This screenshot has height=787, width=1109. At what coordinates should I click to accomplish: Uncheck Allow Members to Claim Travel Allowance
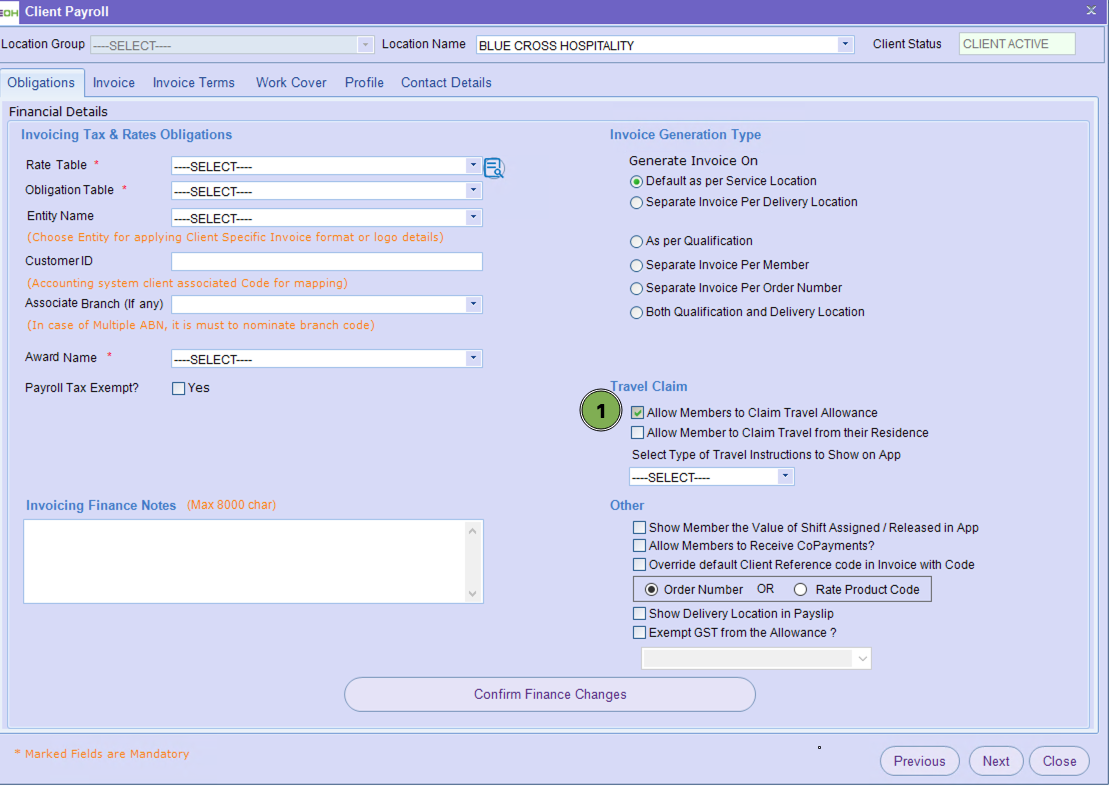pyautogui.click(x=638, y=412)
